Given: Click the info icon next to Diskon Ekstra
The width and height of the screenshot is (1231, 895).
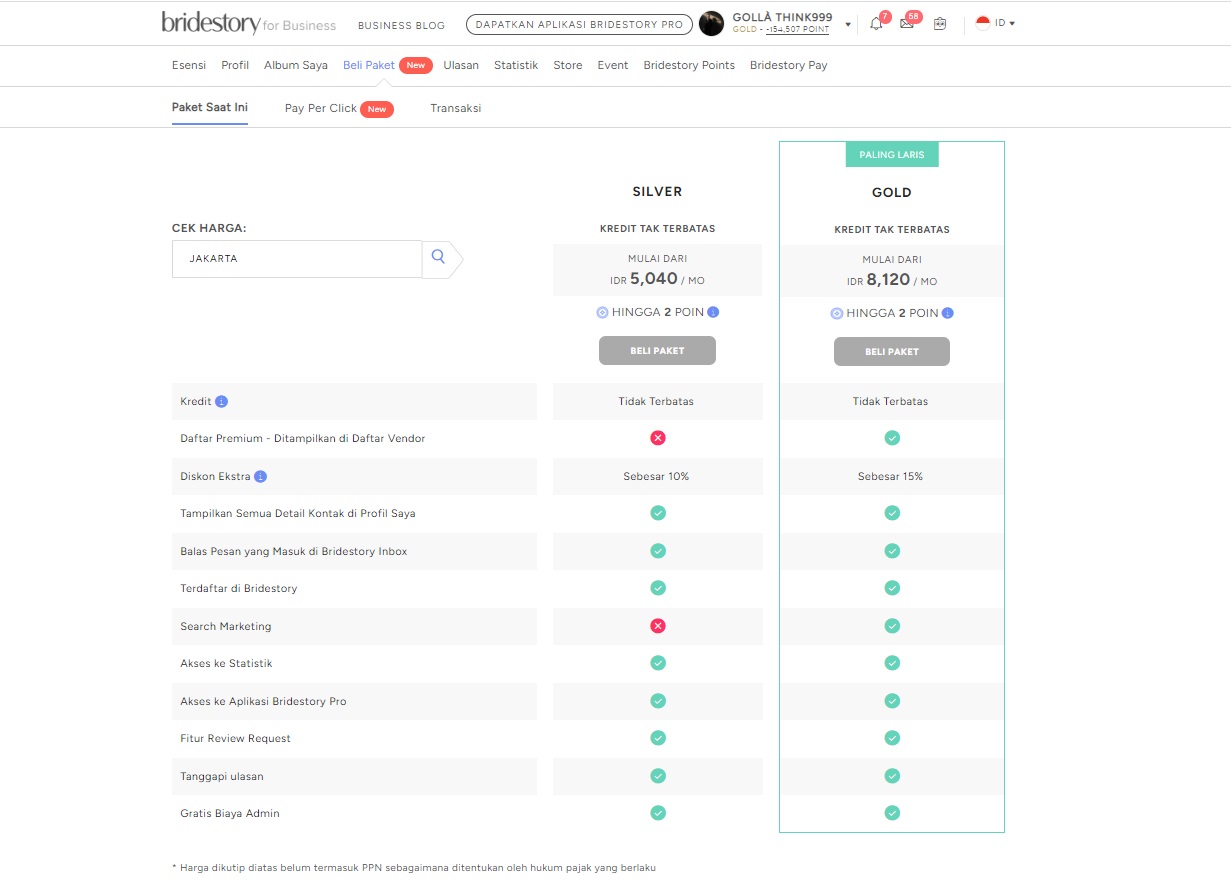Looking at the screenshot, I should pyautogui.click(x=260, y=476).
